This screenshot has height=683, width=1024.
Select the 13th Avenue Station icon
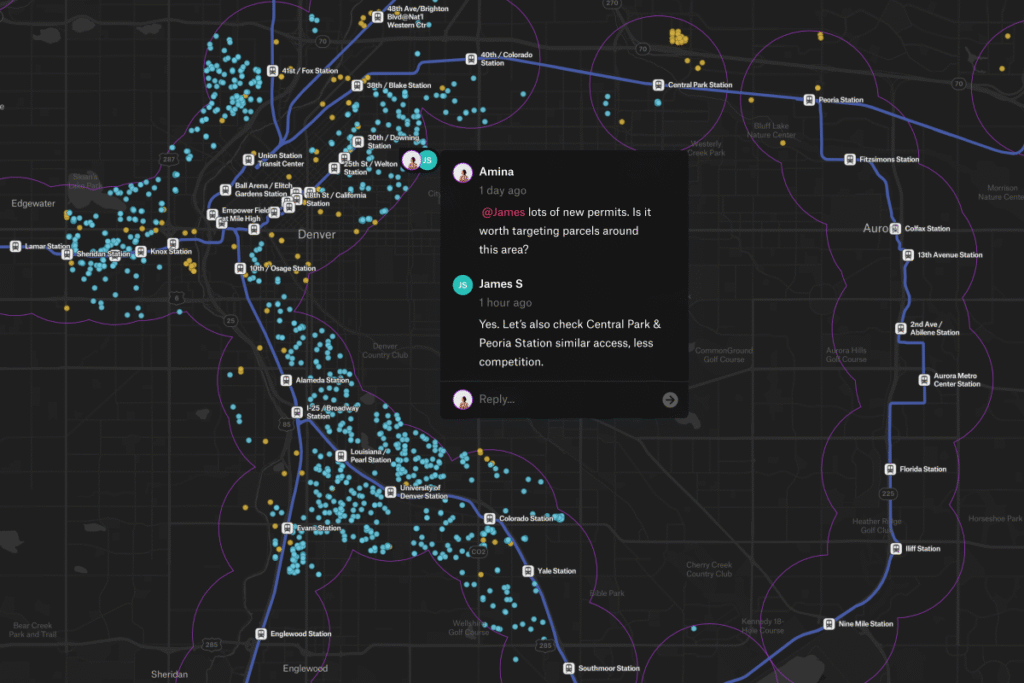tap(909, 255)
